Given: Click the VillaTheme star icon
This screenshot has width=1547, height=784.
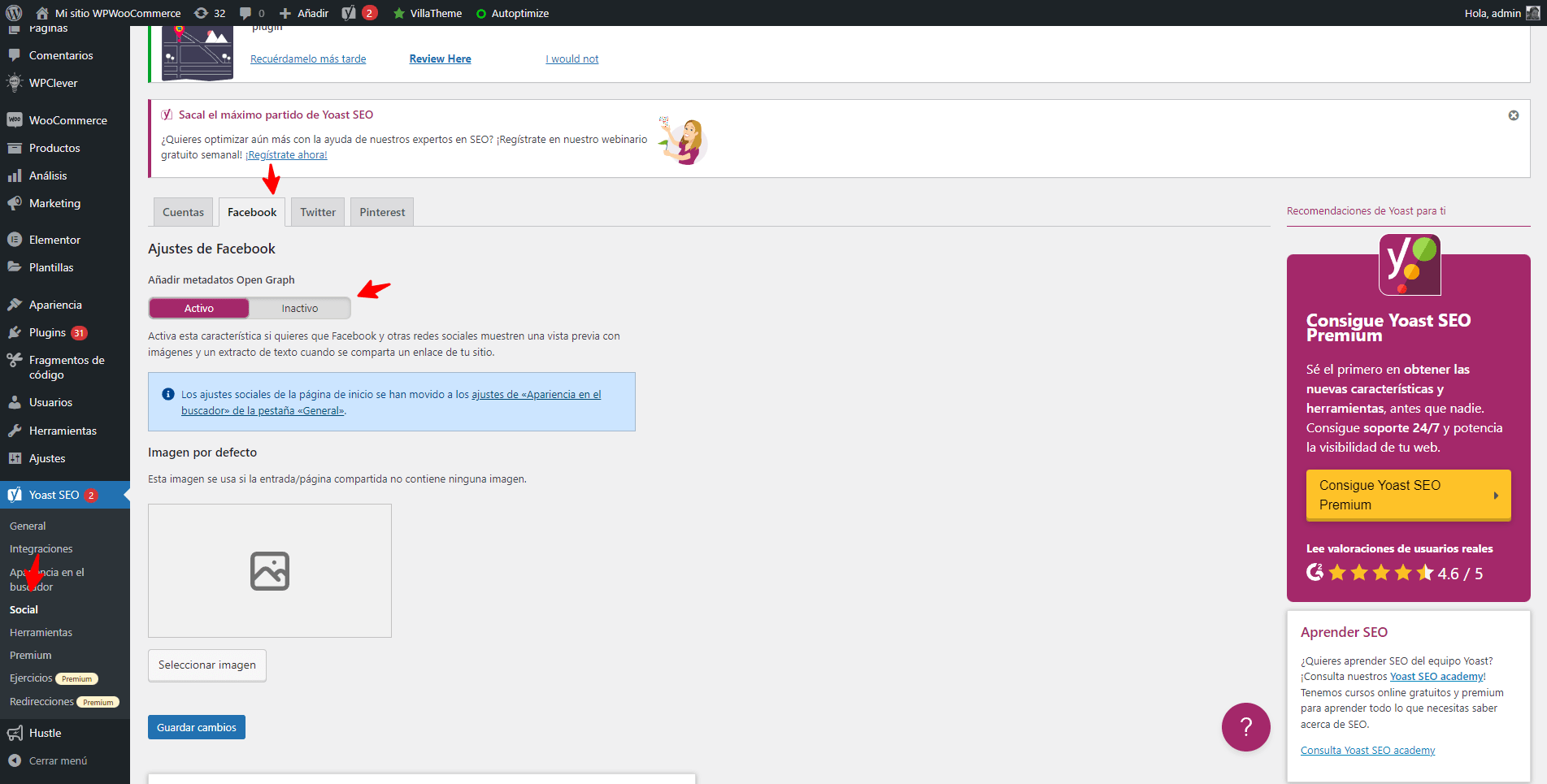Looking at the screenshot, I should 399,13.
